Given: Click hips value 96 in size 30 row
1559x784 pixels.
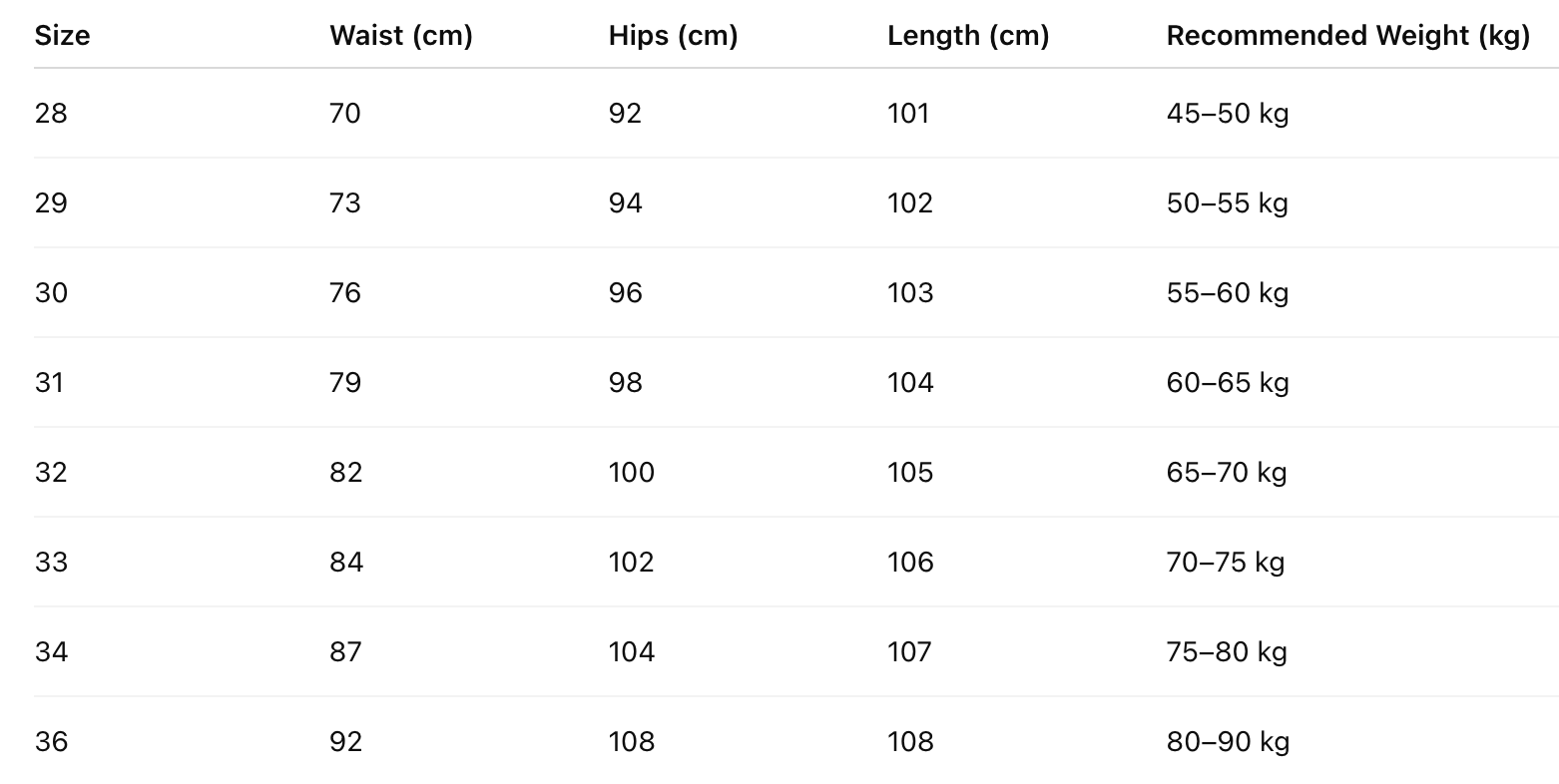Looking at the screenshot, I should point(626,293).
